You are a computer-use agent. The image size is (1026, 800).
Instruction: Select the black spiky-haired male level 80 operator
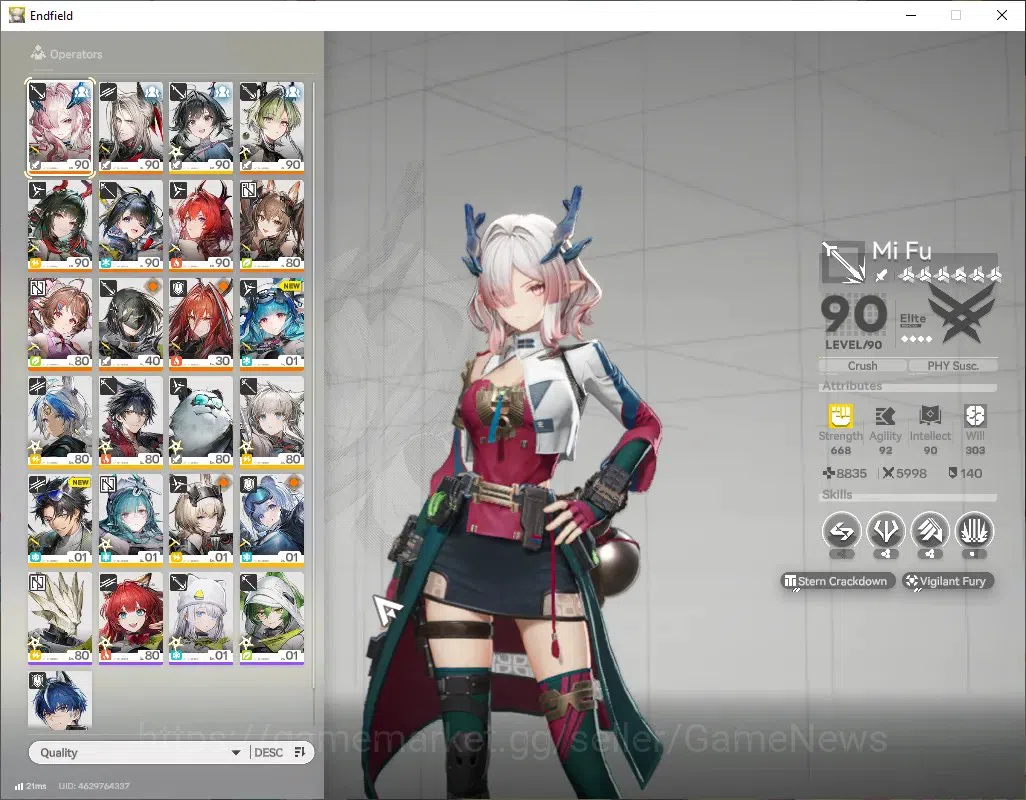(131, 421)
